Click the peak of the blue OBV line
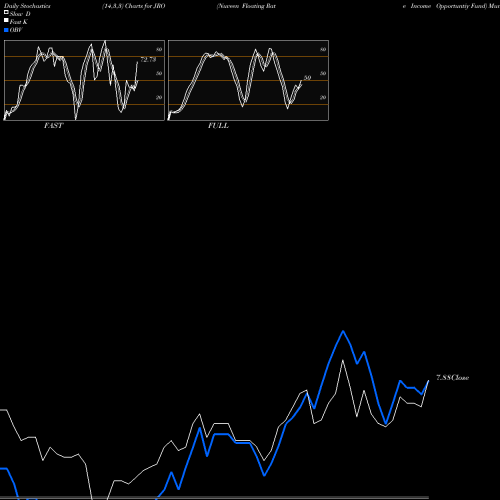The width and height of the screenshot is (500, 500). pyautogui.click(x=343, y=331)
